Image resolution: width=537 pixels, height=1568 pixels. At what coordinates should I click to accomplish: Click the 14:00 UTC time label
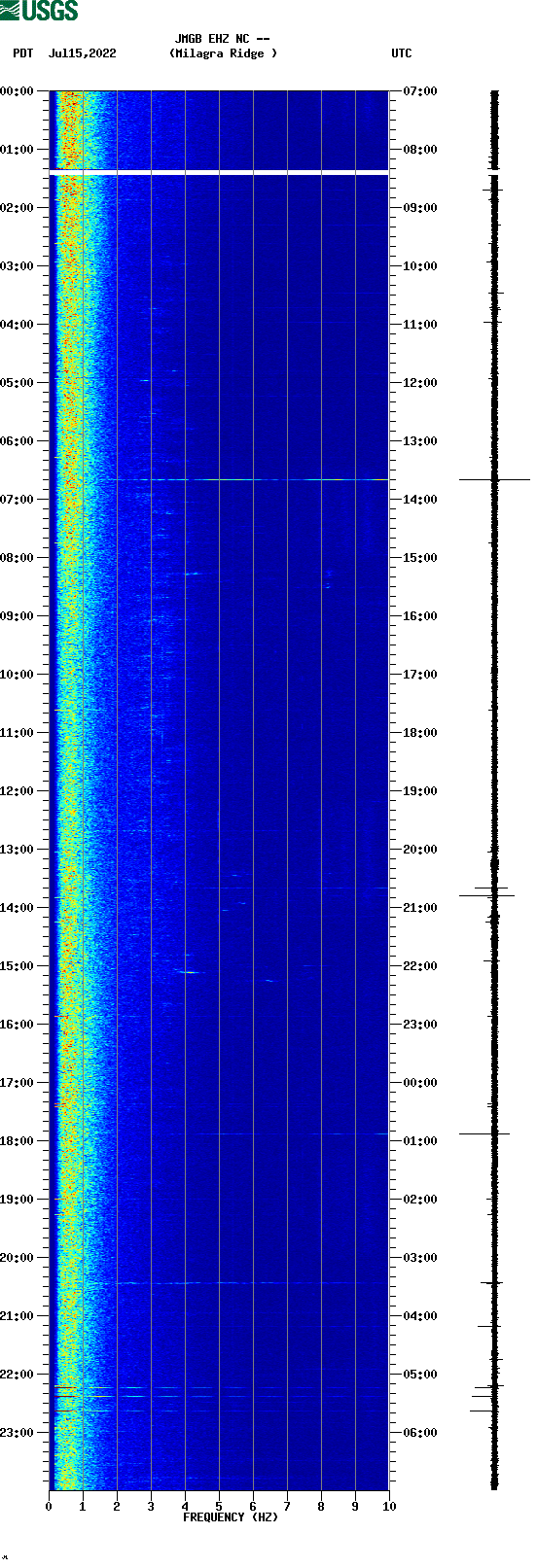click(x=419, y=500)
